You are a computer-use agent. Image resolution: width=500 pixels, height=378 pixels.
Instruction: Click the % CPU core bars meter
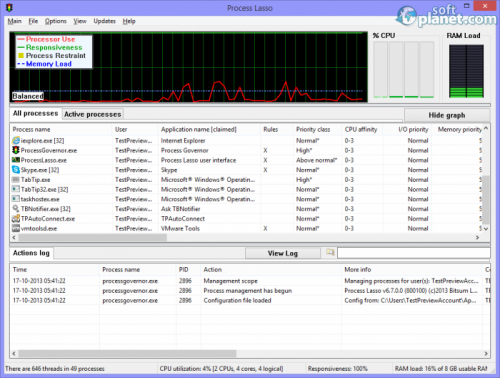pyautogui.click(x=404, y=69)
